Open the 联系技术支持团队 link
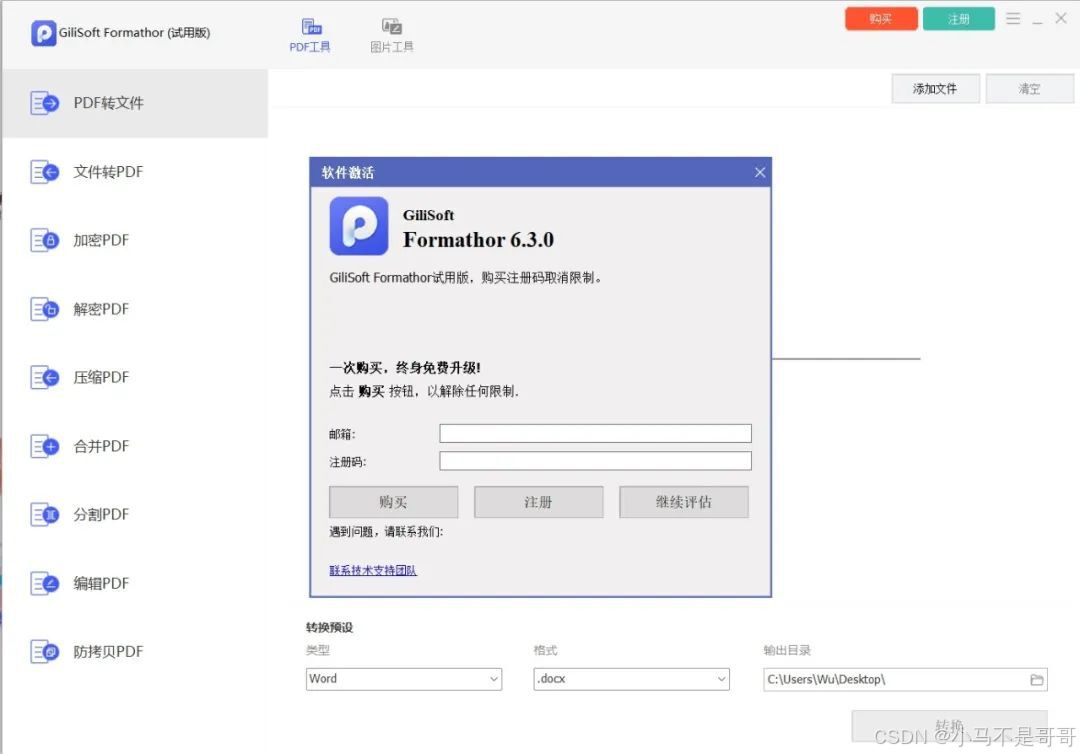The image size is (1080, 754). click(373, 570)
